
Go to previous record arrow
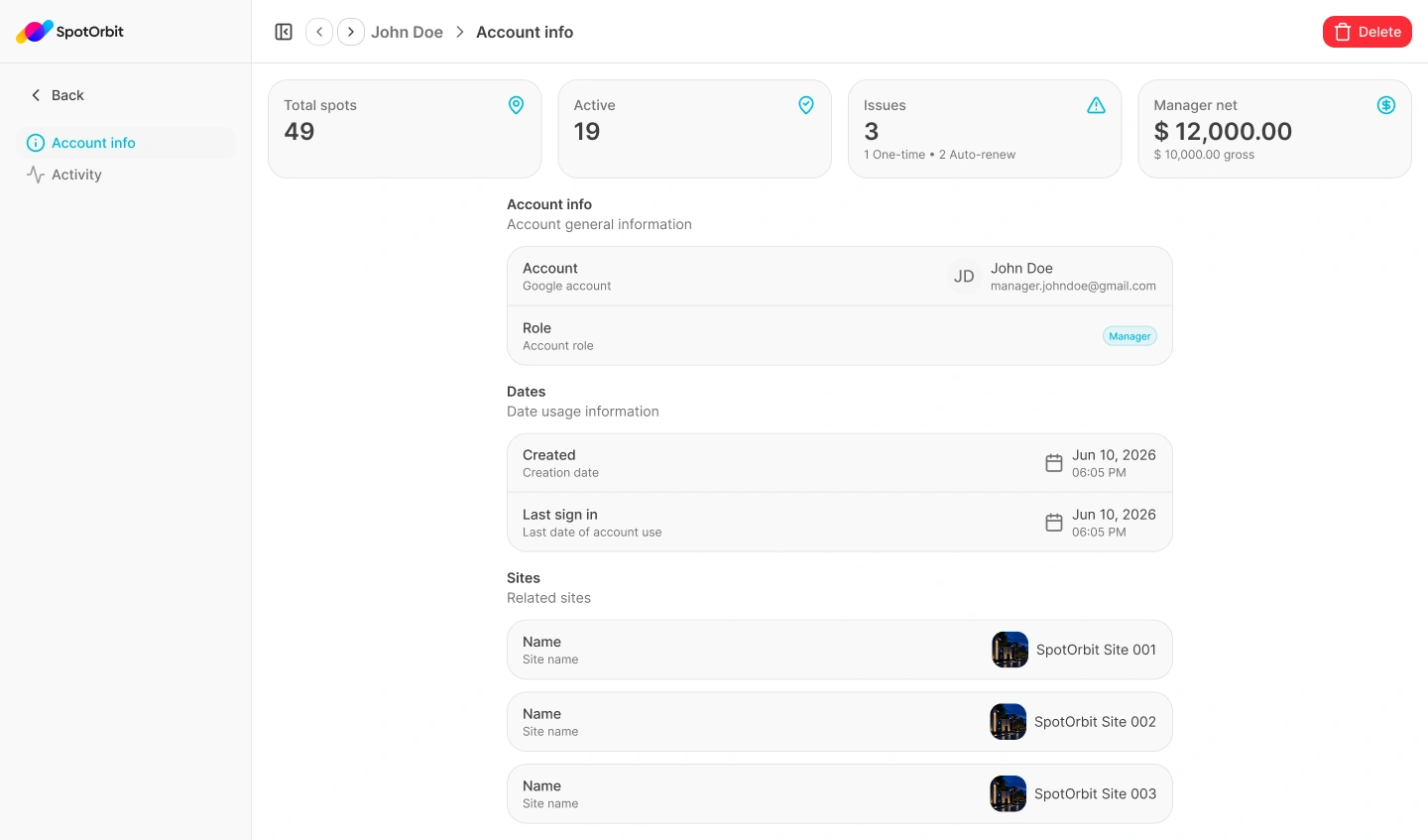coord(319,32)
